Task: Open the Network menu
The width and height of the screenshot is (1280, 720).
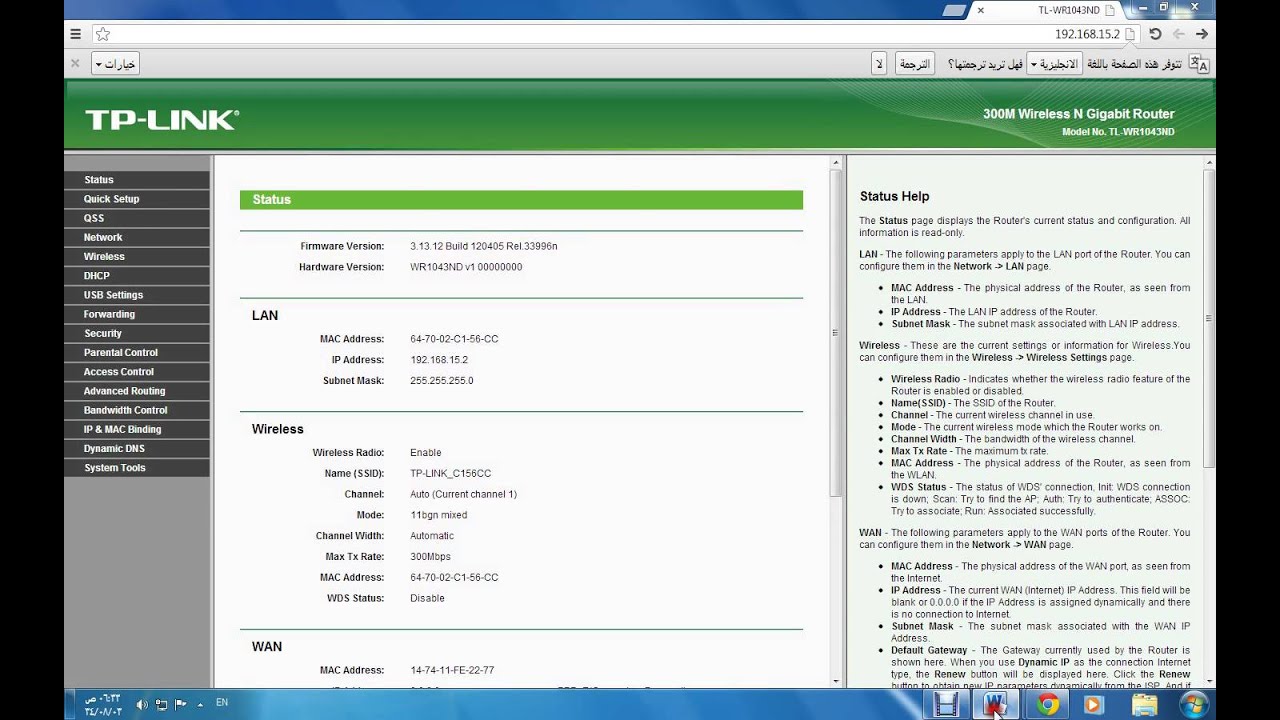Action: 137,237
